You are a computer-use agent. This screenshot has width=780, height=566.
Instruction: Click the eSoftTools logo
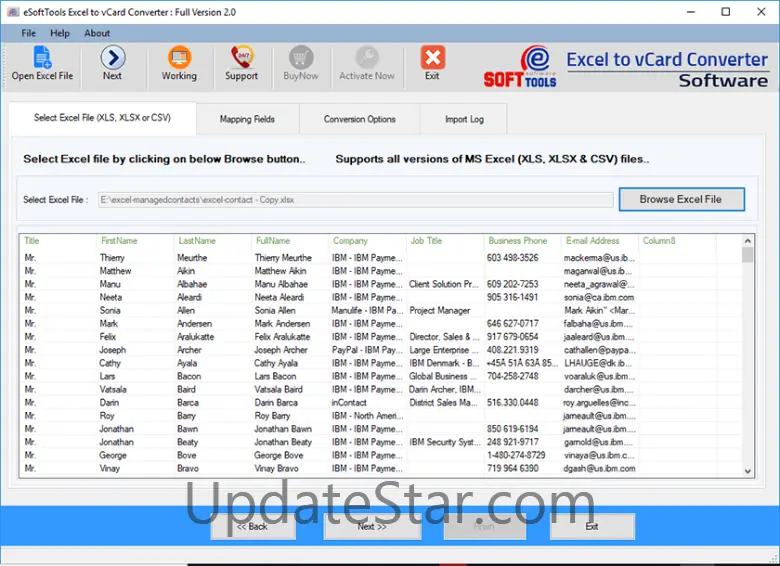point(520,67)
